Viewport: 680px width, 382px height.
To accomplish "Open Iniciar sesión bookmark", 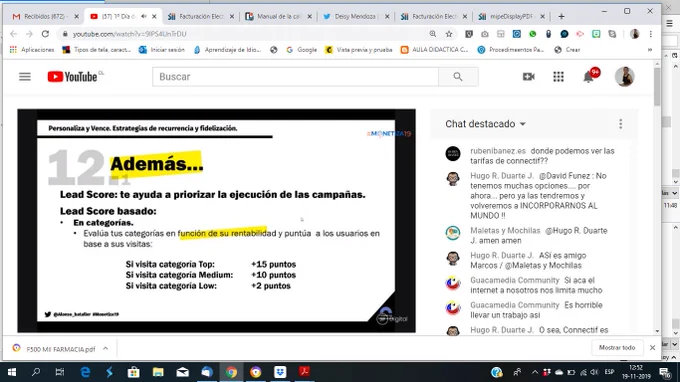I will (x=162, y=50).
